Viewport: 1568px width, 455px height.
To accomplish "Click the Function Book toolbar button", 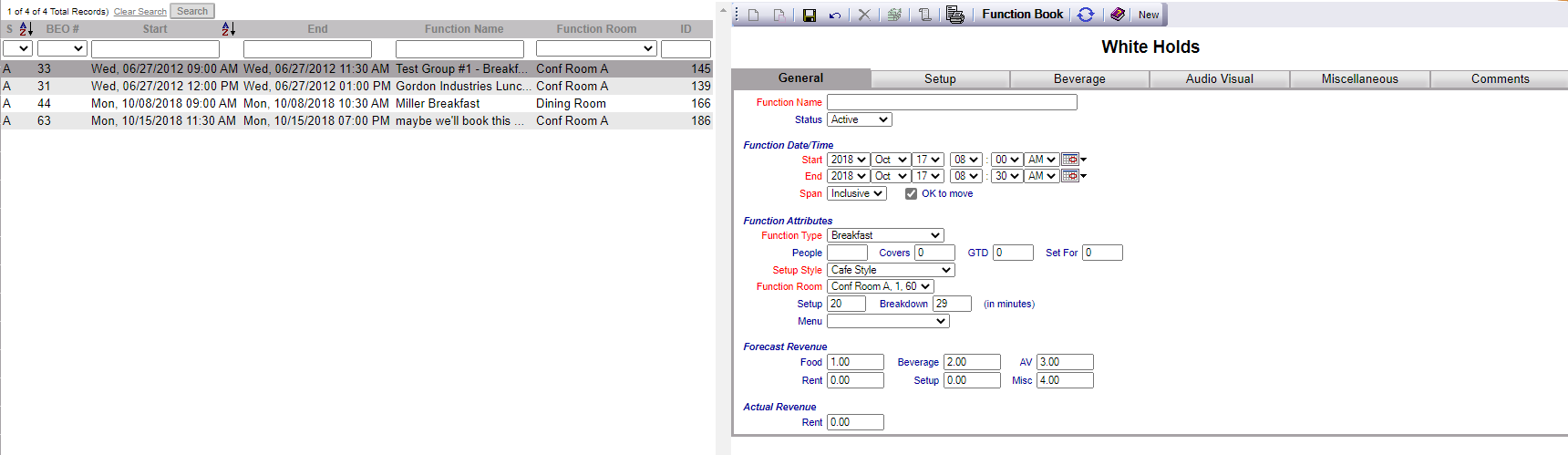I will point(1022,15).
